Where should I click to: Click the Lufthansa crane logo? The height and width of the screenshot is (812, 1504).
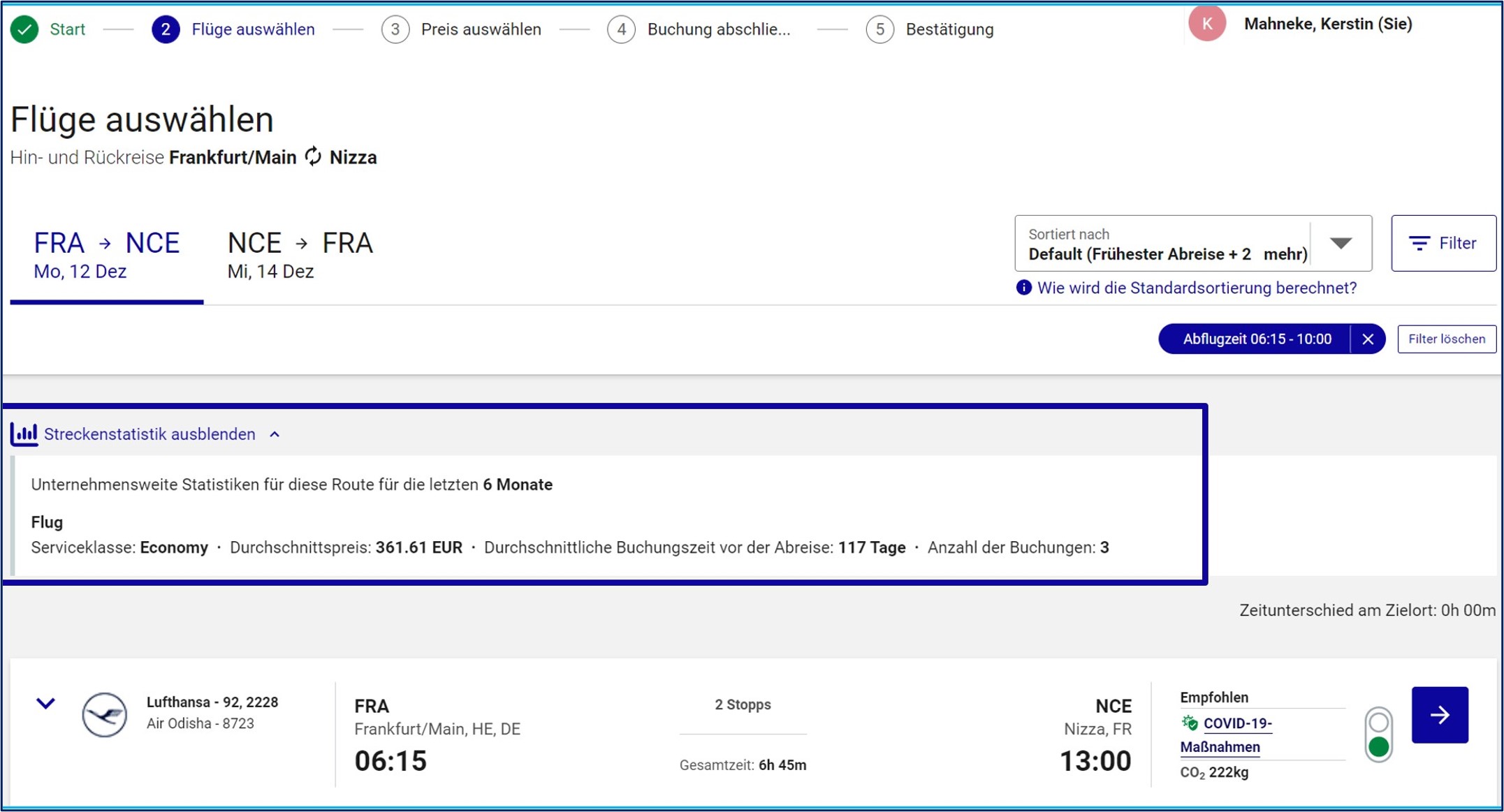104,714
